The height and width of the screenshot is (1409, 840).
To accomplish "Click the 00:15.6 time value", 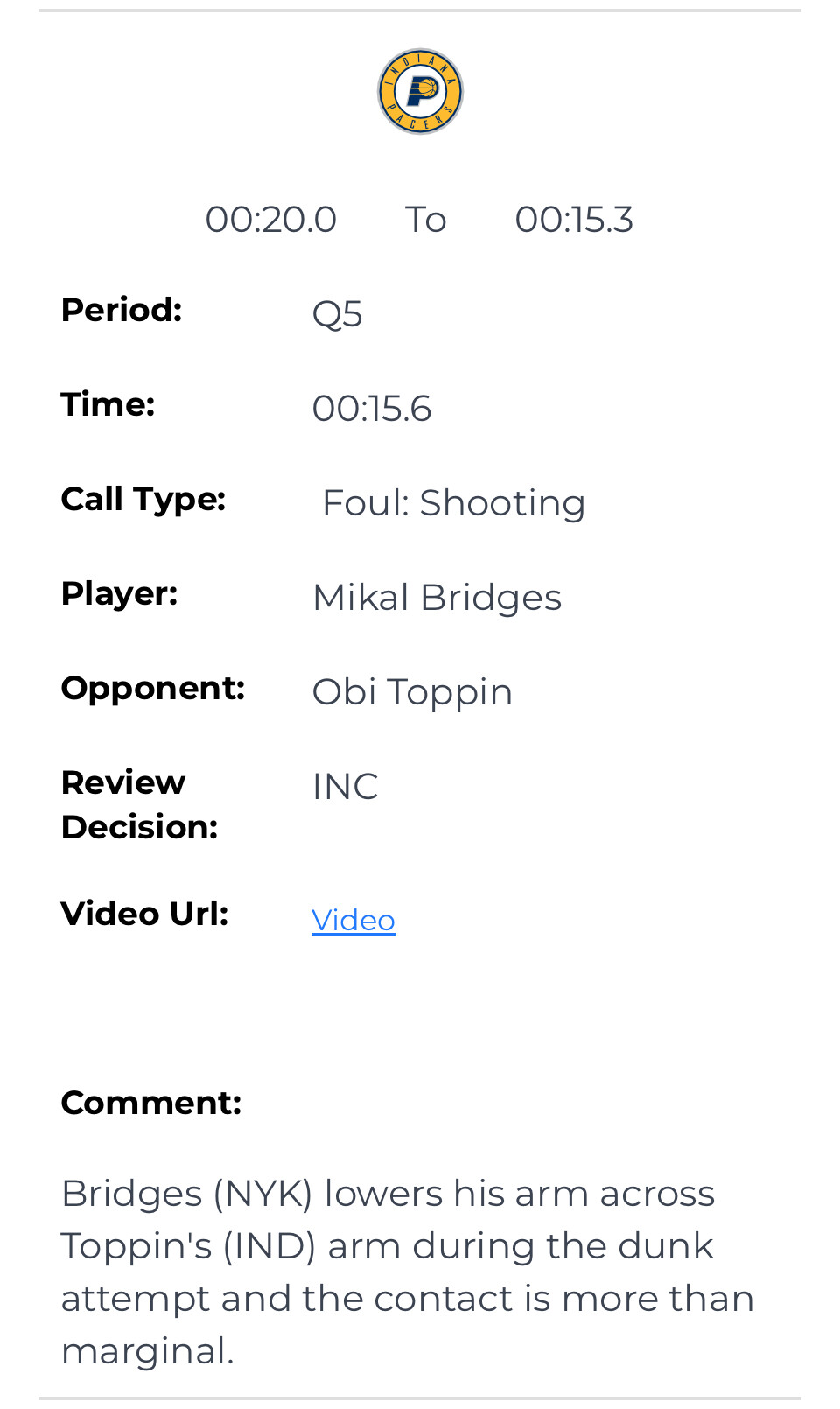I will [372, 408].
